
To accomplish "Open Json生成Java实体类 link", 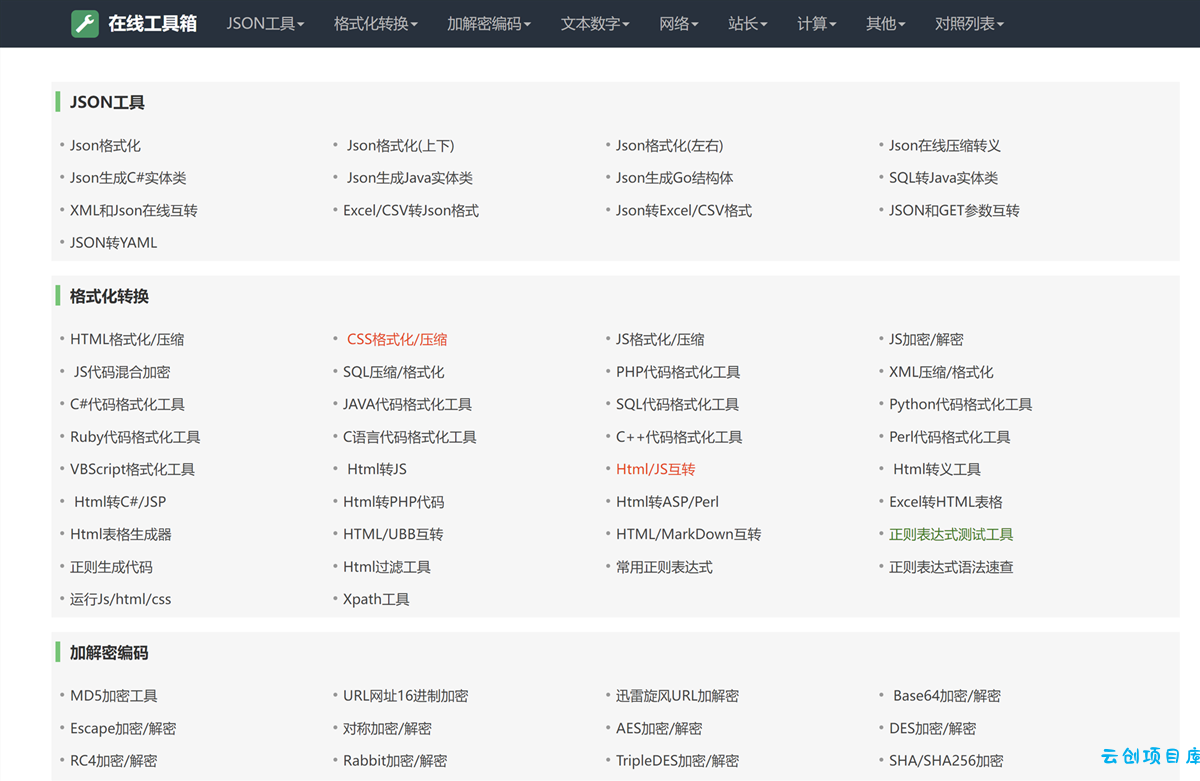I will 410,178.
